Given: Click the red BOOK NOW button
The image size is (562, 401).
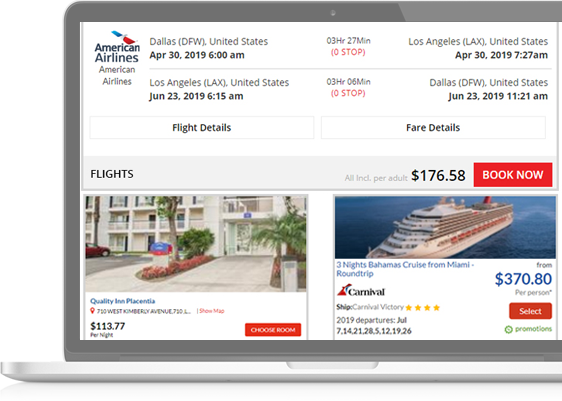Looking at the screenshot, I should pyautogui.click(x=513, y=175).
